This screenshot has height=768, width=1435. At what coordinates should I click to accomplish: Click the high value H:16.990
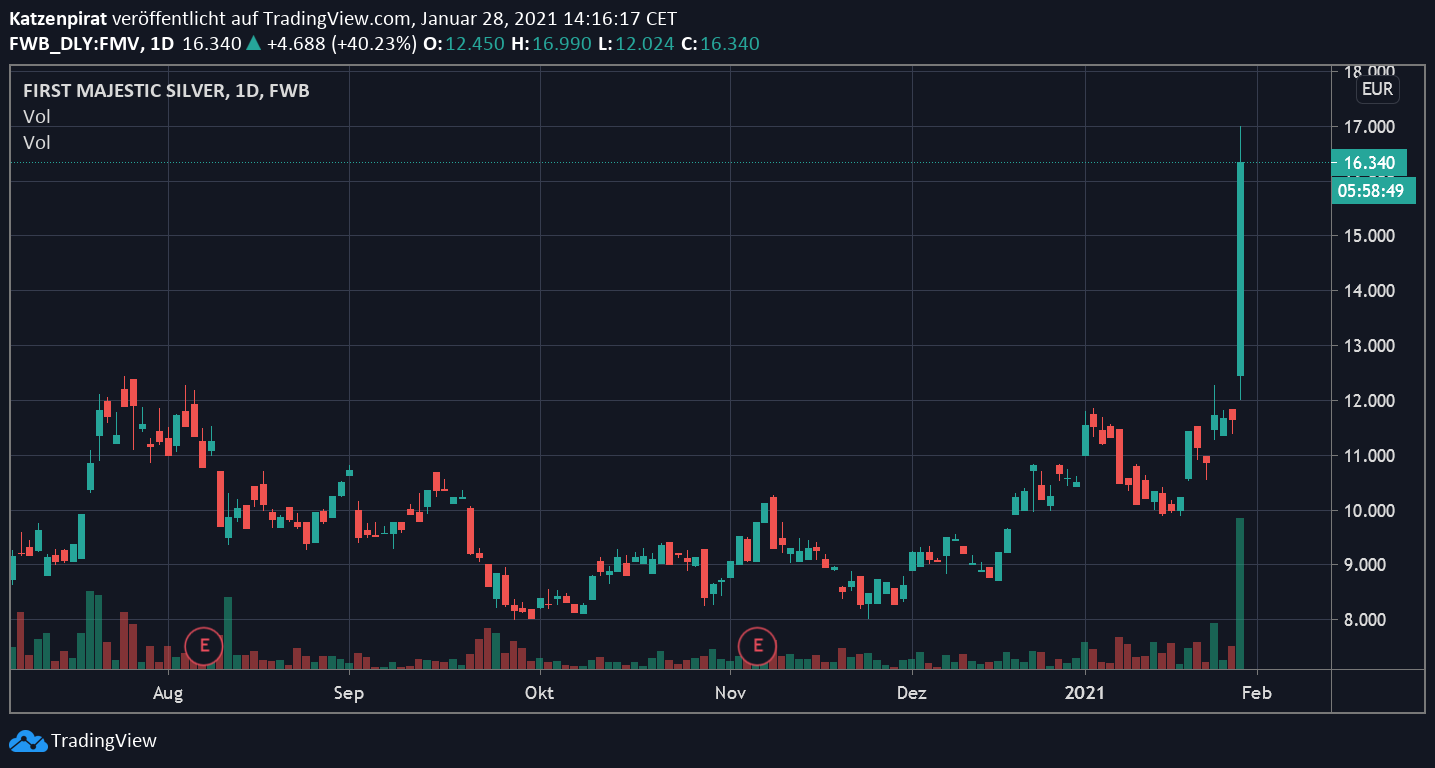click(549, 43)
